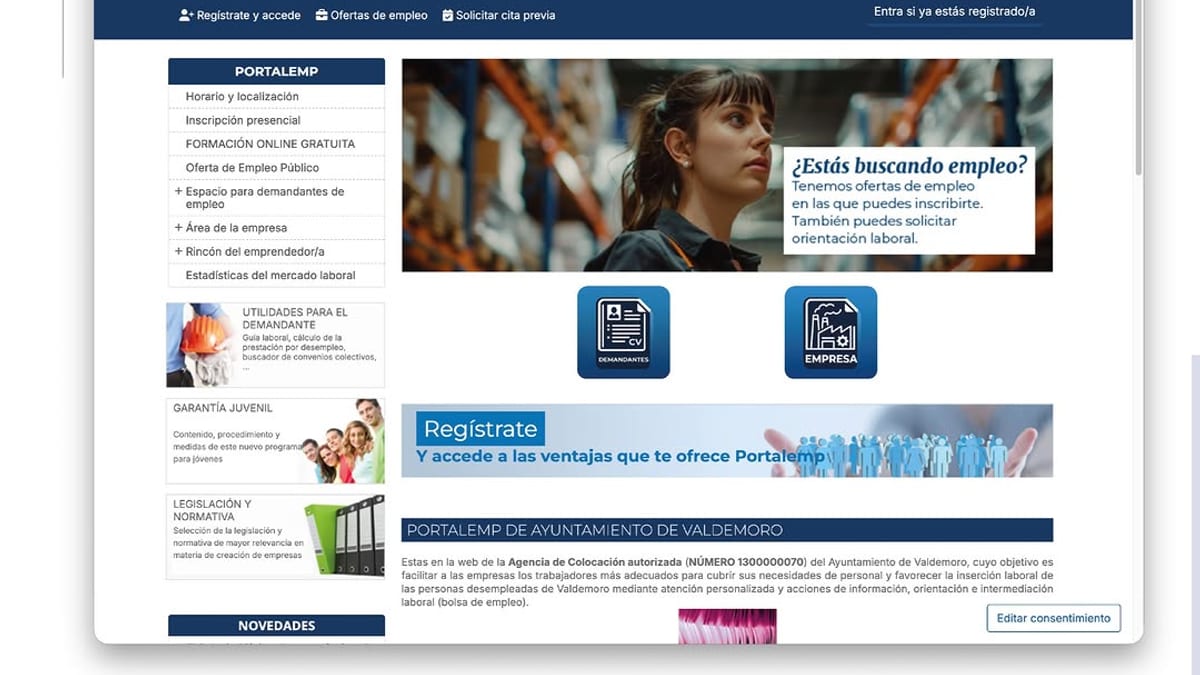The width and height of the screenshot is (1200, 675).
Task: Click the briefcase icon beside Ofertas de empleo
Action: (x=321, y=15)
